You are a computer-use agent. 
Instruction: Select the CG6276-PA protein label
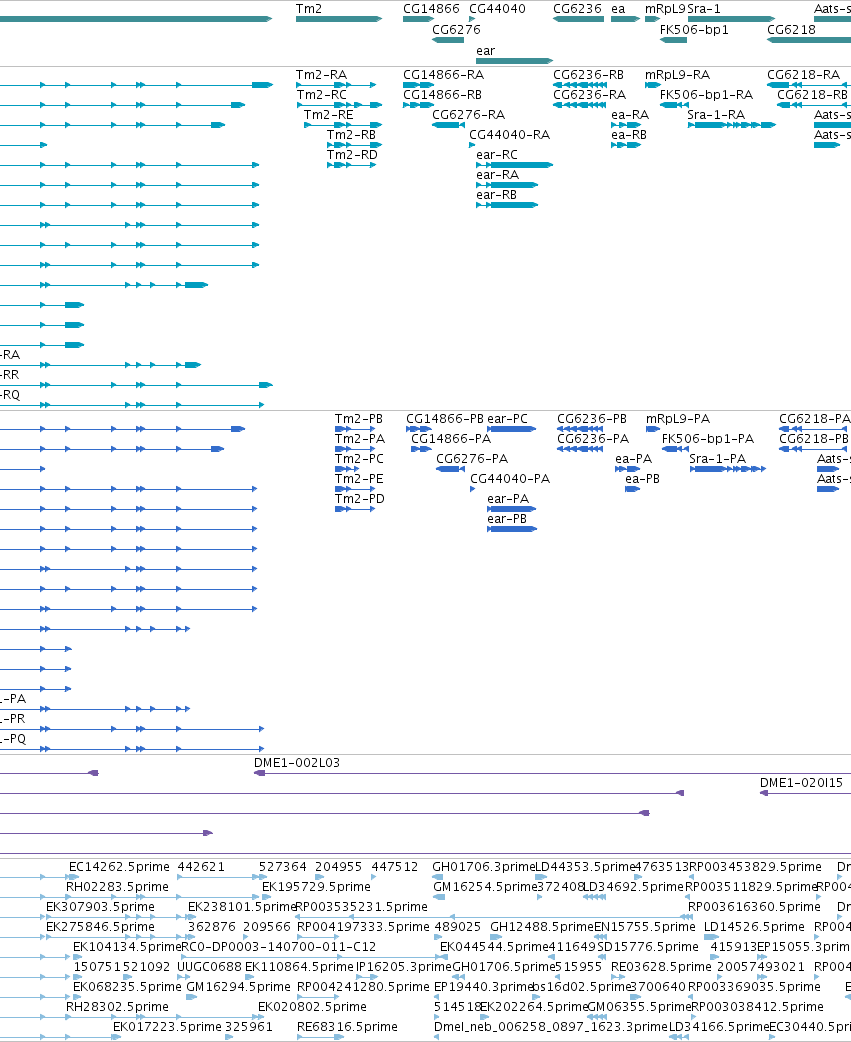click(x=472, y=459)
